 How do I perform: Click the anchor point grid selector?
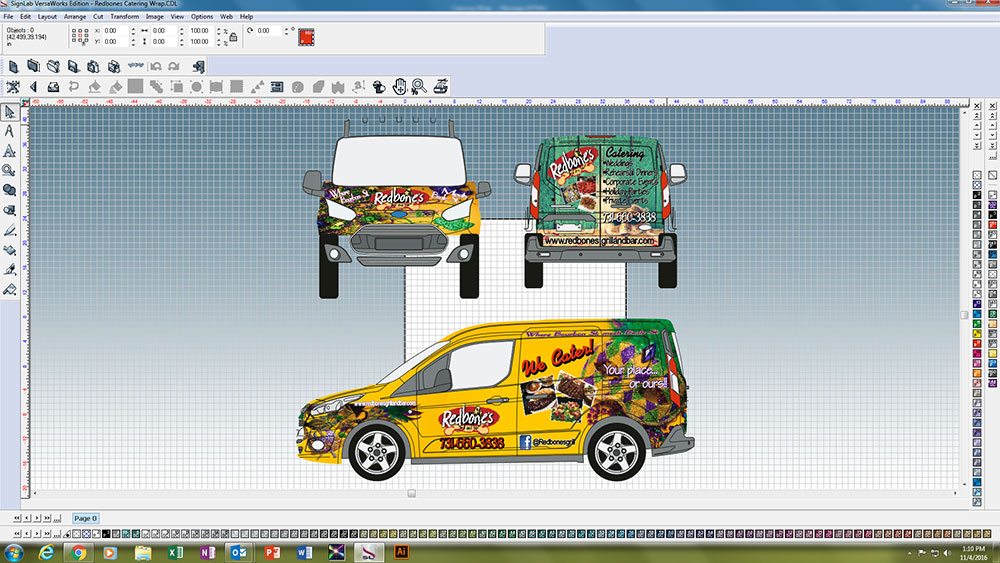point(80,36)
